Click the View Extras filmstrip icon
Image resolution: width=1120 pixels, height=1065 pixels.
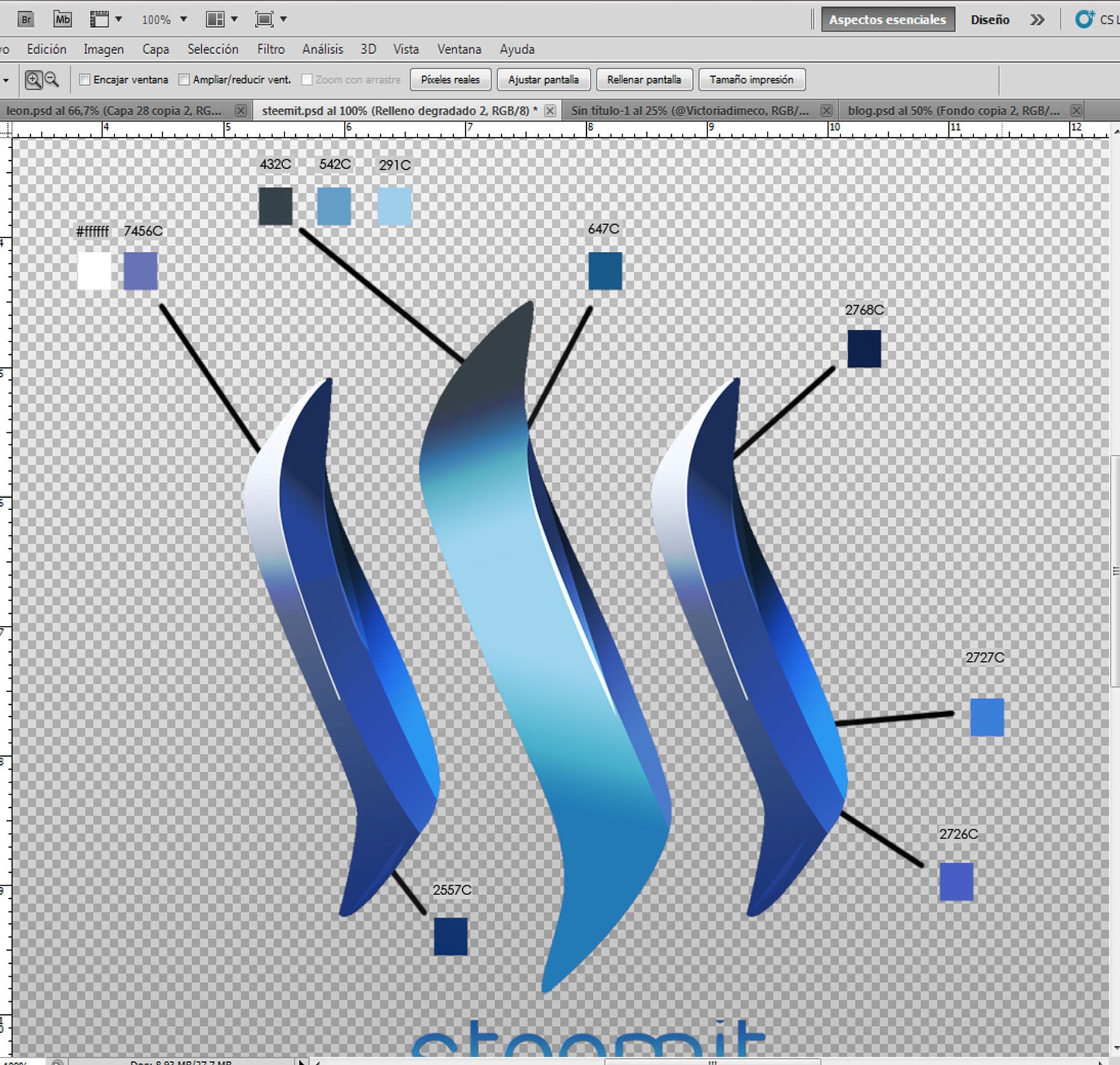tap(99, 19)
